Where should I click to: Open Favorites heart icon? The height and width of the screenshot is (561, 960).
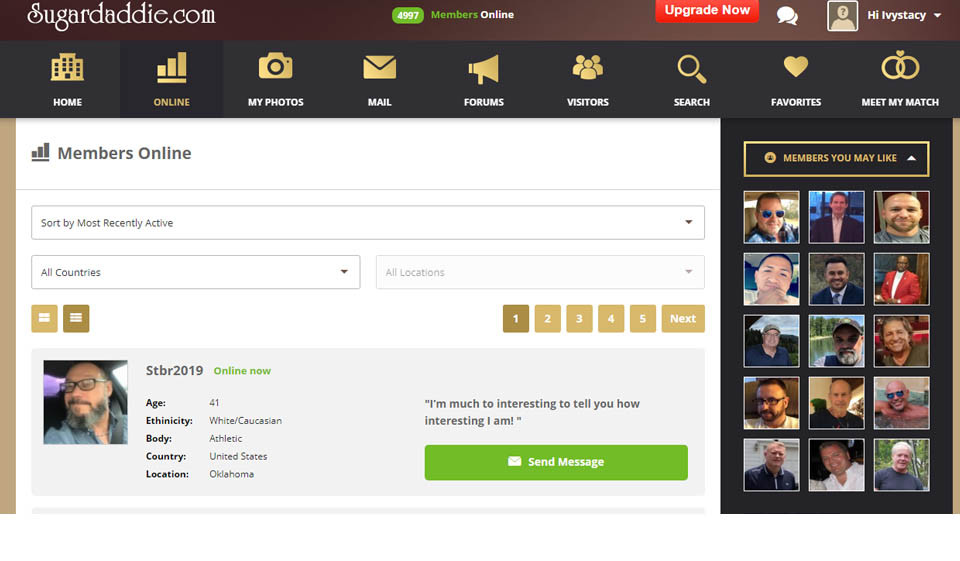pyautogui.click(x=795, y=68)
